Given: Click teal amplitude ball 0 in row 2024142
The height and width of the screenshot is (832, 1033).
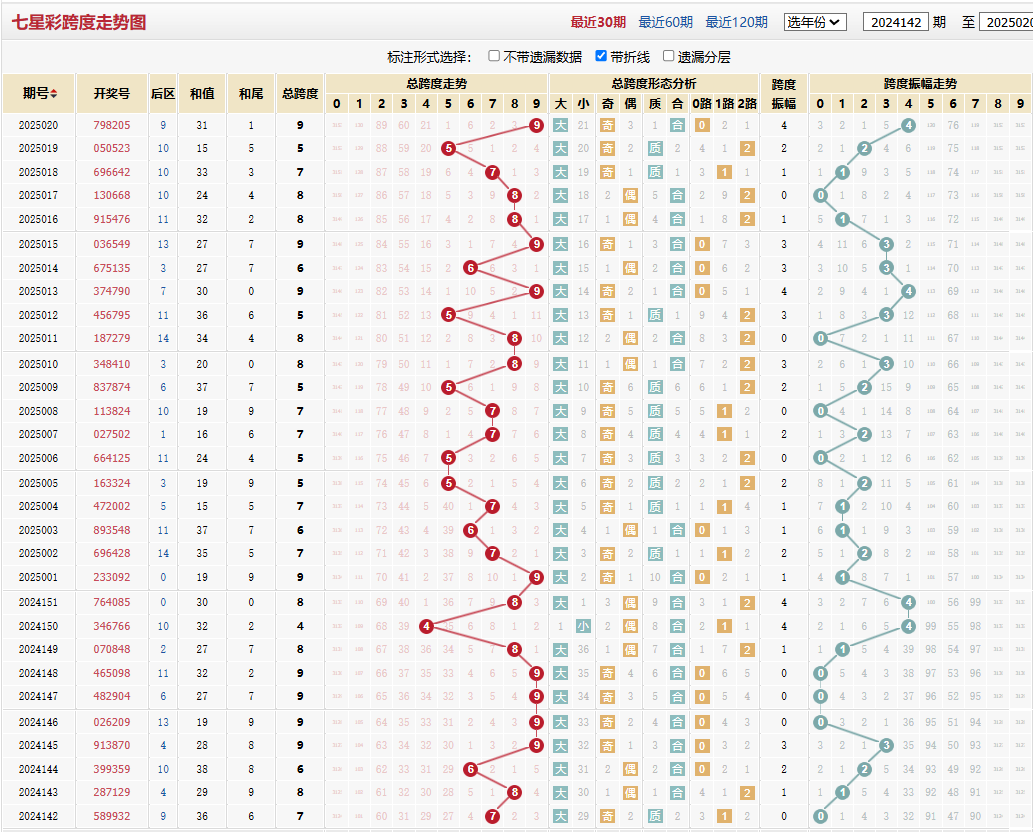Looking at the screenshot, I should click(820, 816).
